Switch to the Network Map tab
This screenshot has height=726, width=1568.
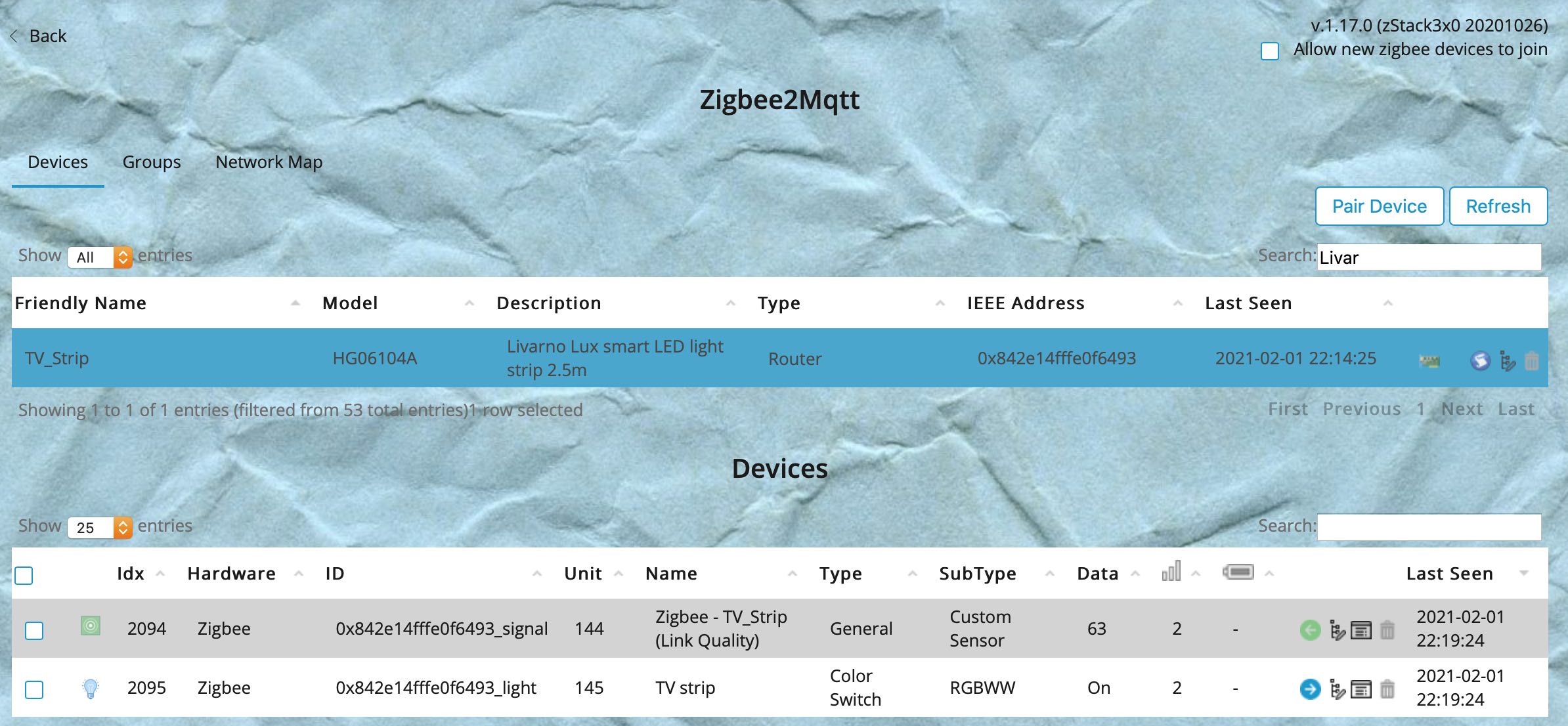click(269, 161)
